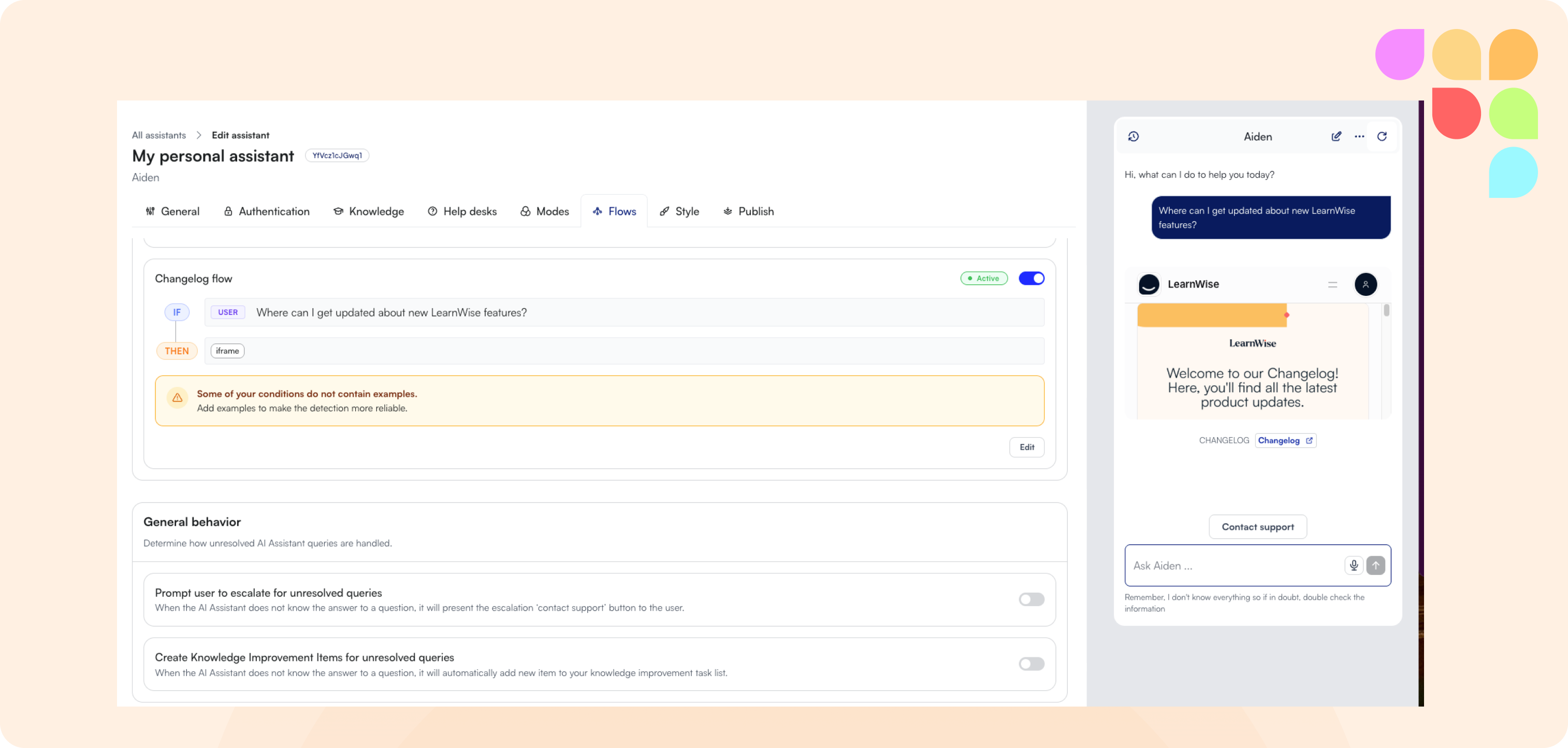Refresh the Aiden chat preview

pos(1382,136)
